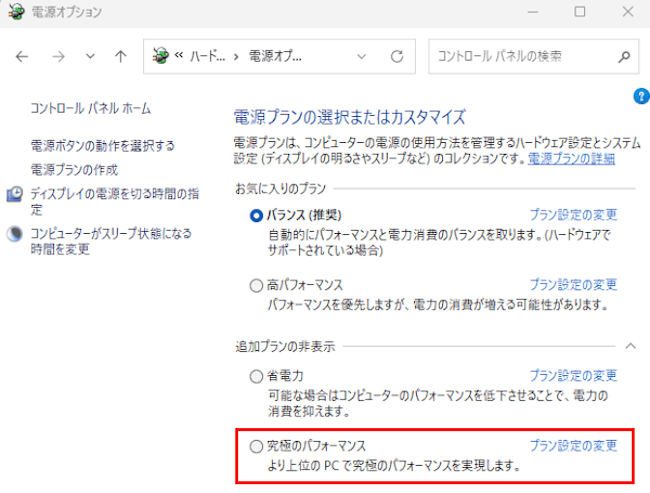Open プラン設定の変更 for 高パフォーマンス plan
Image resolution: width=650 pixels, height=493 pixels.
[x=573, y=284]
